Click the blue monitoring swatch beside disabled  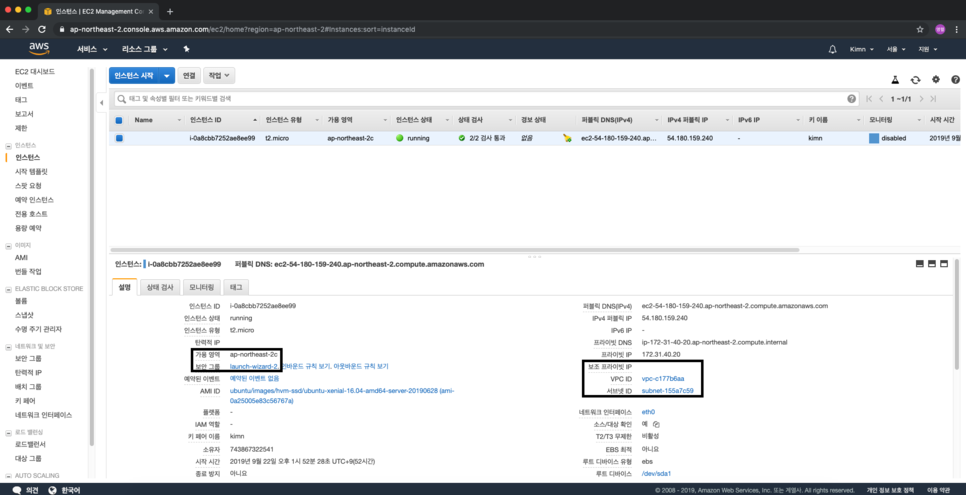tap(874, 139)
